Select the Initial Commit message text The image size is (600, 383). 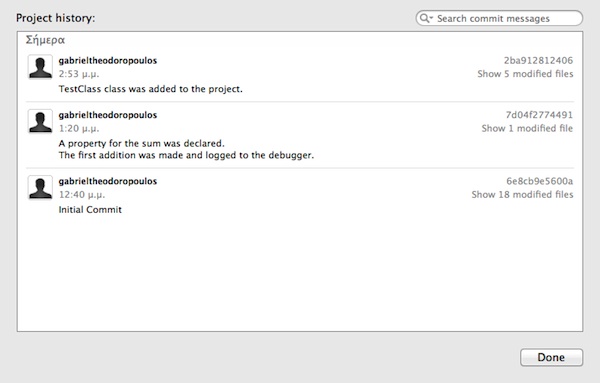[x=90, y=210]
